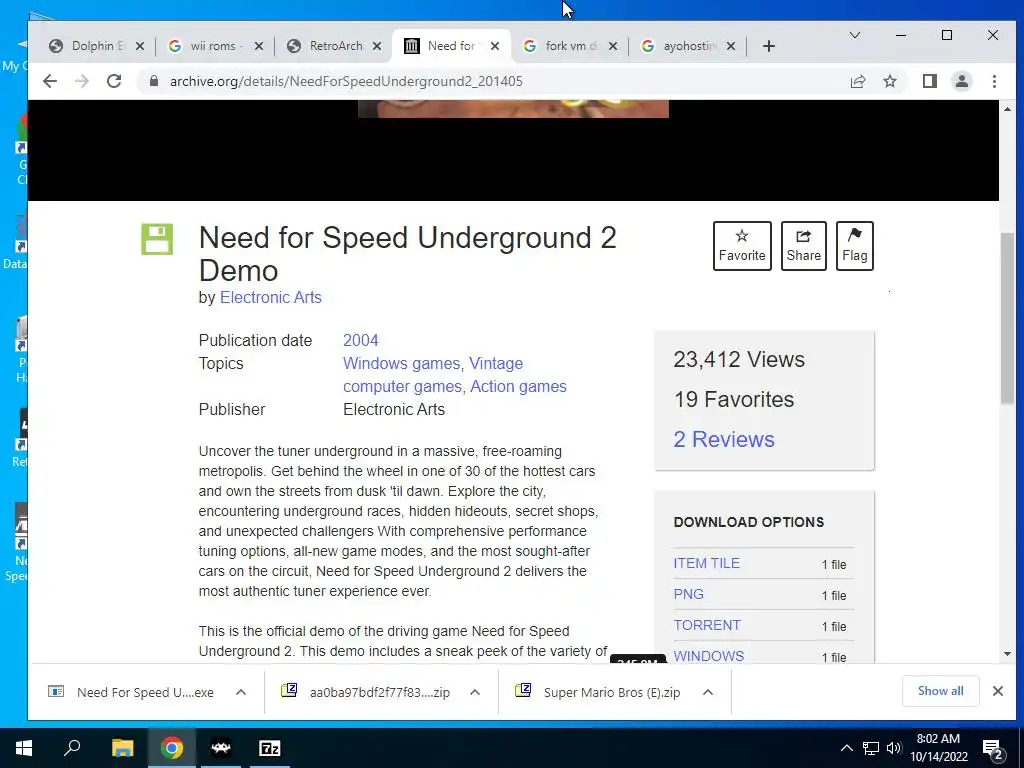Favorite this archive item
This screenshot has height=768, width=1024.
(742, 246)
